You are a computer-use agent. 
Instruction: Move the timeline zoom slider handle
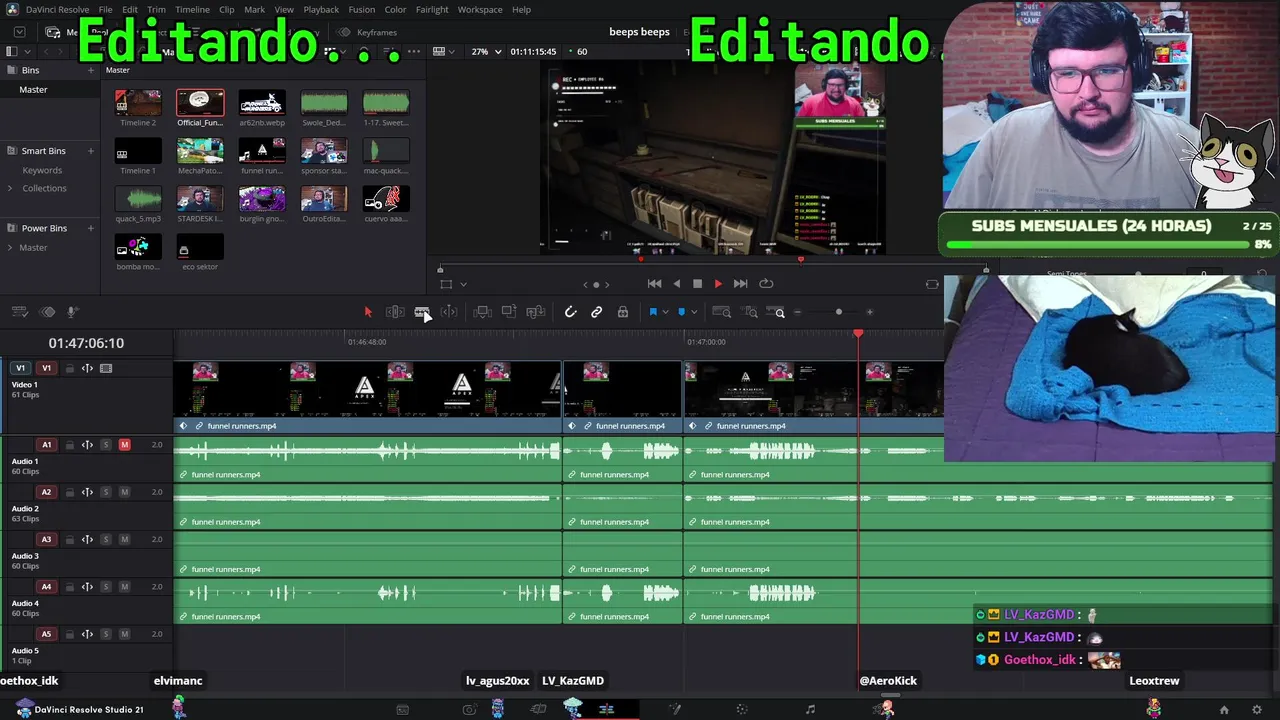tap(839, 312)
